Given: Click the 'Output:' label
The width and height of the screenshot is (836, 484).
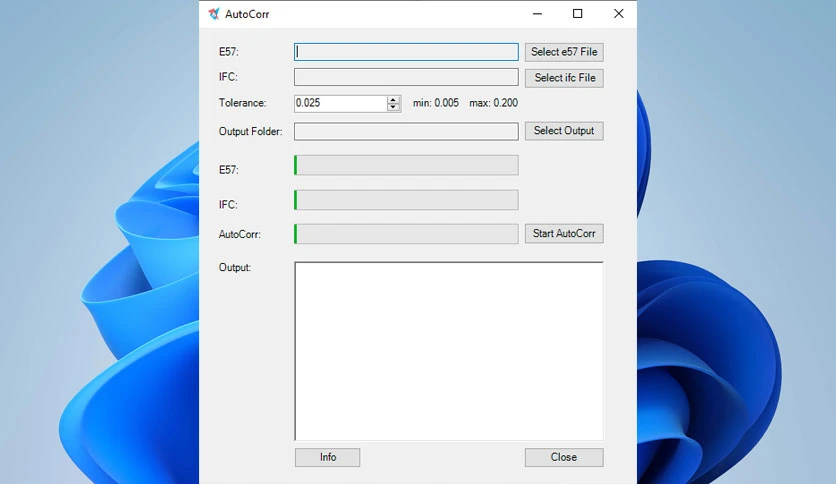Looking at the screenshot, I should 235,268.
